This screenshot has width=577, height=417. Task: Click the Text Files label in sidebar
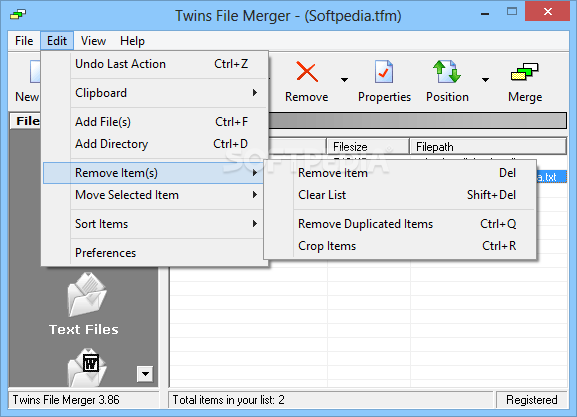84,329
